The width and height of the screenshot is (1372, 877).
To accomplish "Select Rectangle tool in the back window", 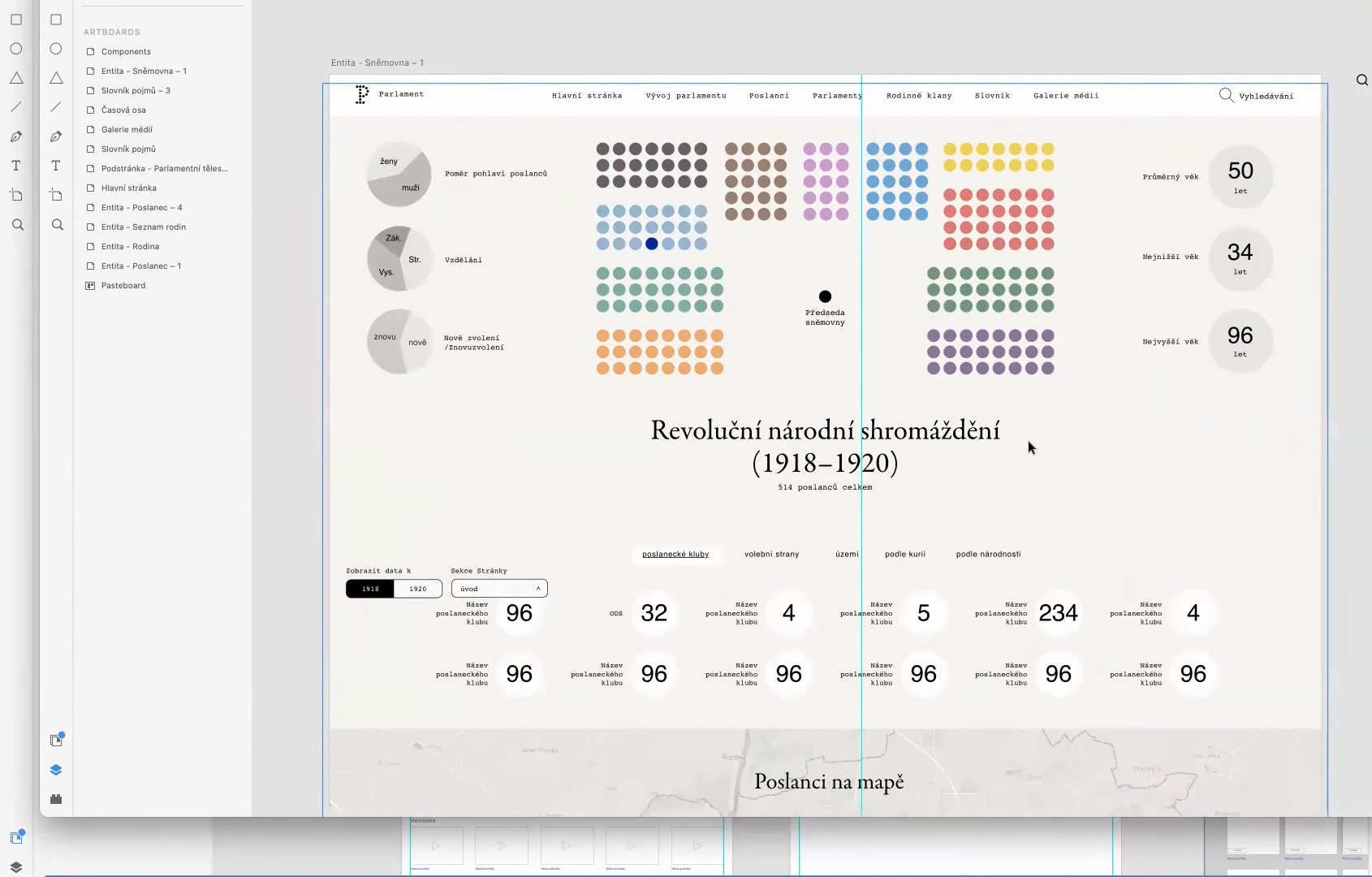I will 16,19.
